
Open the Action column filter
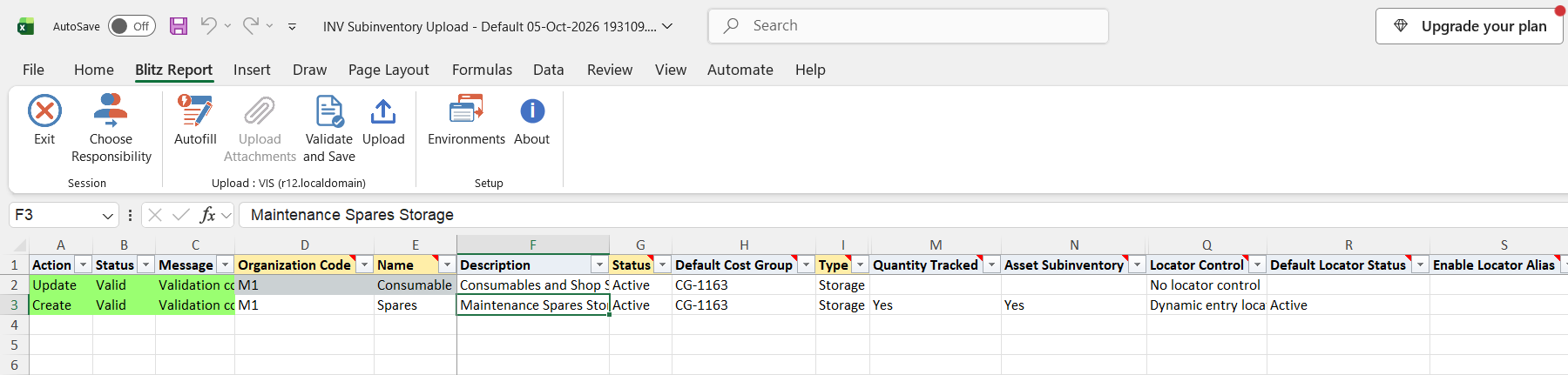83,265
